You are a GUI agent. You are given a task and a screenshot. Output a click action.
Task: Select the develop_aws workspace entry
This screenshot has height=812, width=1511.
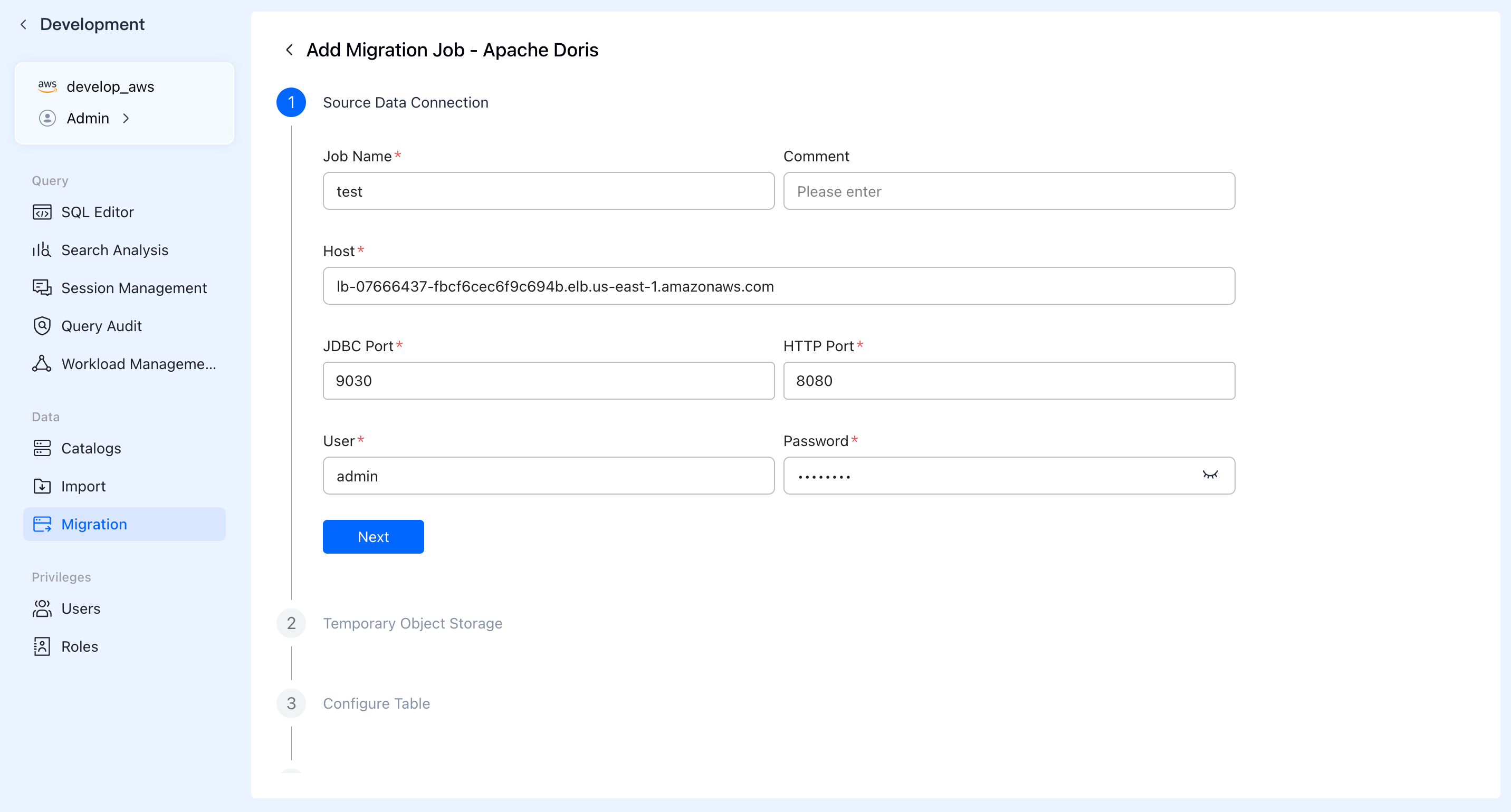pyautogui.click(x=110, y=87)
